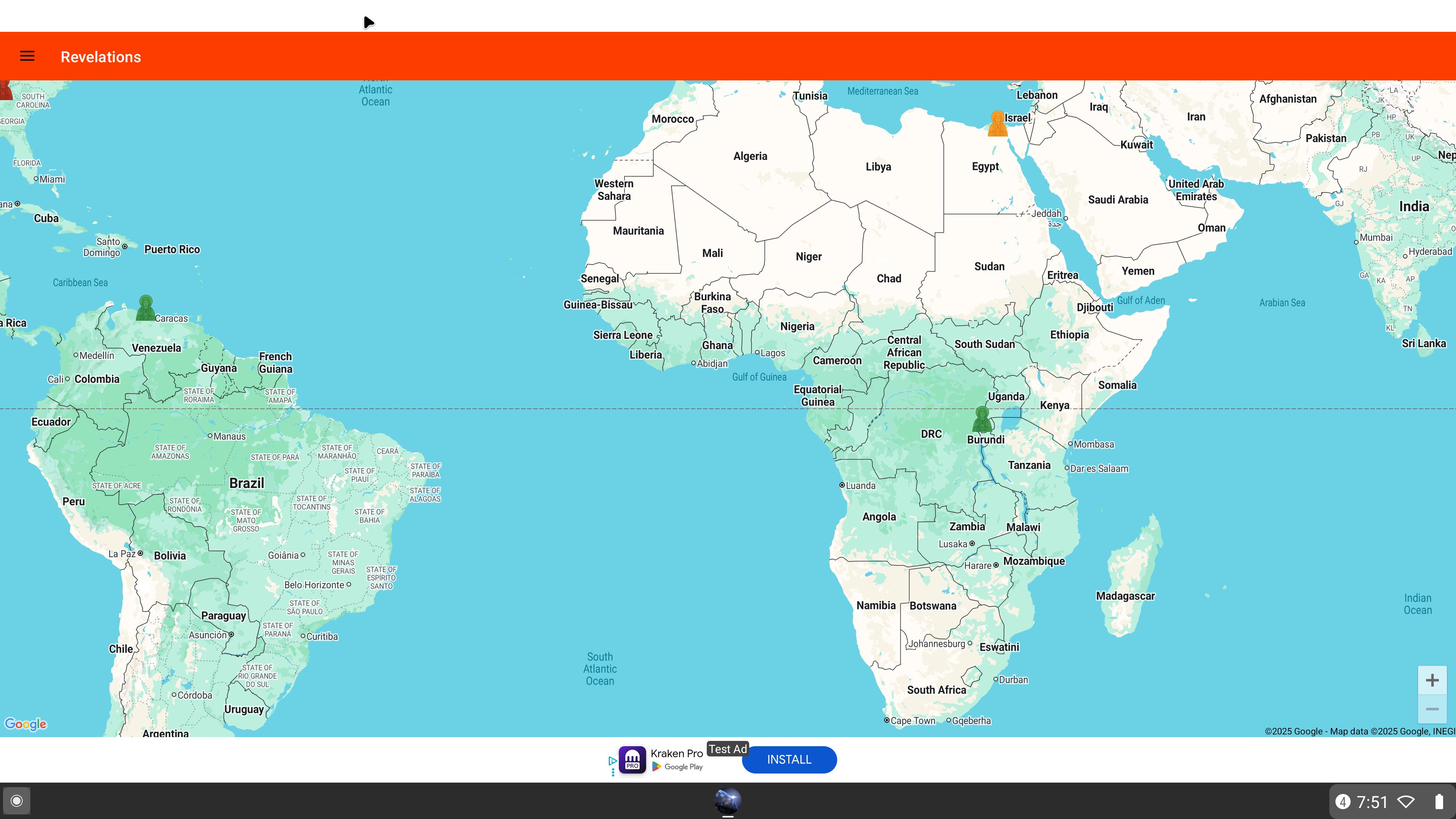Open the launcher circle button in the taskbar
The height and width of the screenshot is (819, 1456).
click(16, 800)
